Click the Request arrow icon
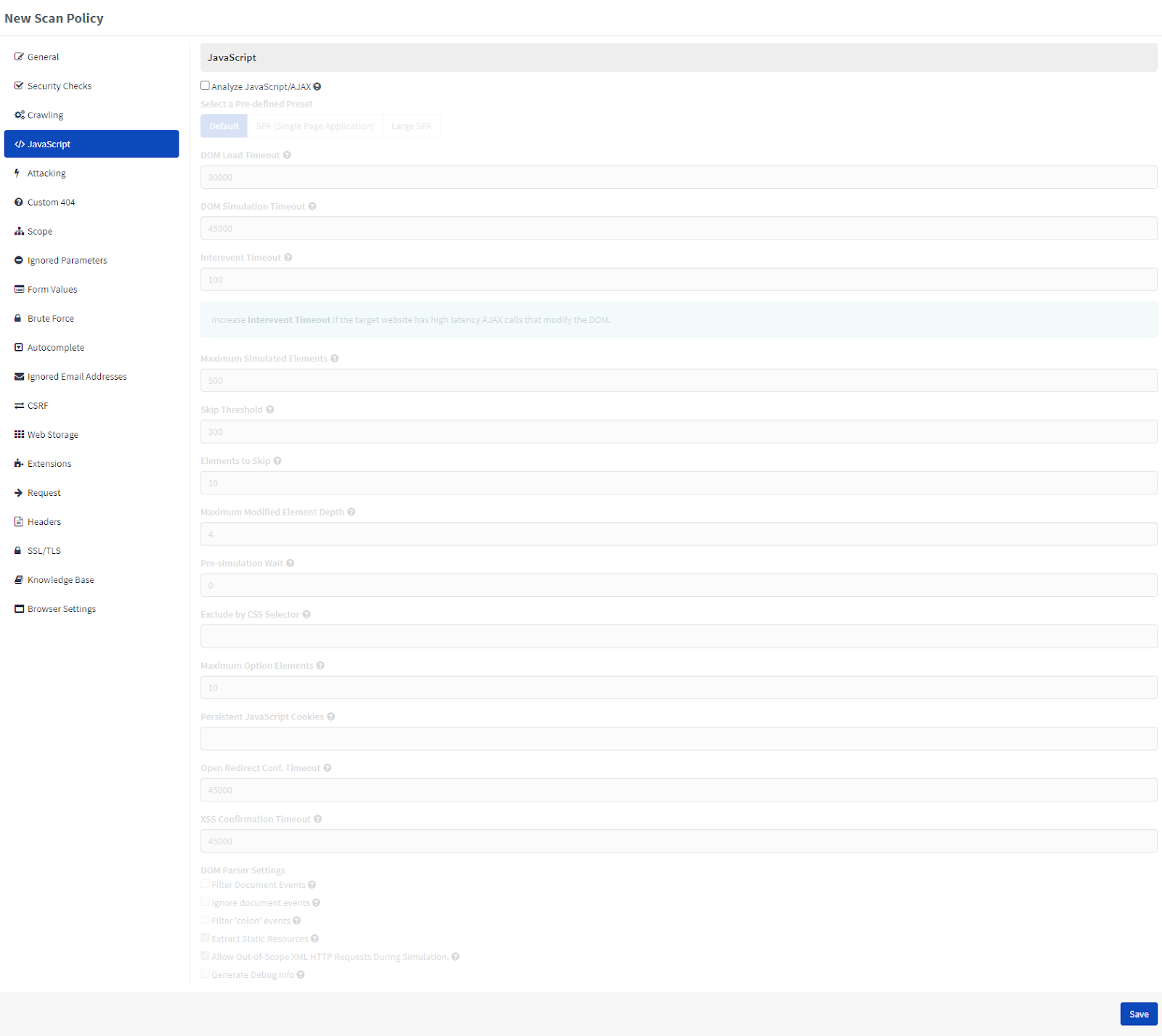The width and height of the screenshot is (1162, 1036). pyautogui.click(x=19, y=492)
